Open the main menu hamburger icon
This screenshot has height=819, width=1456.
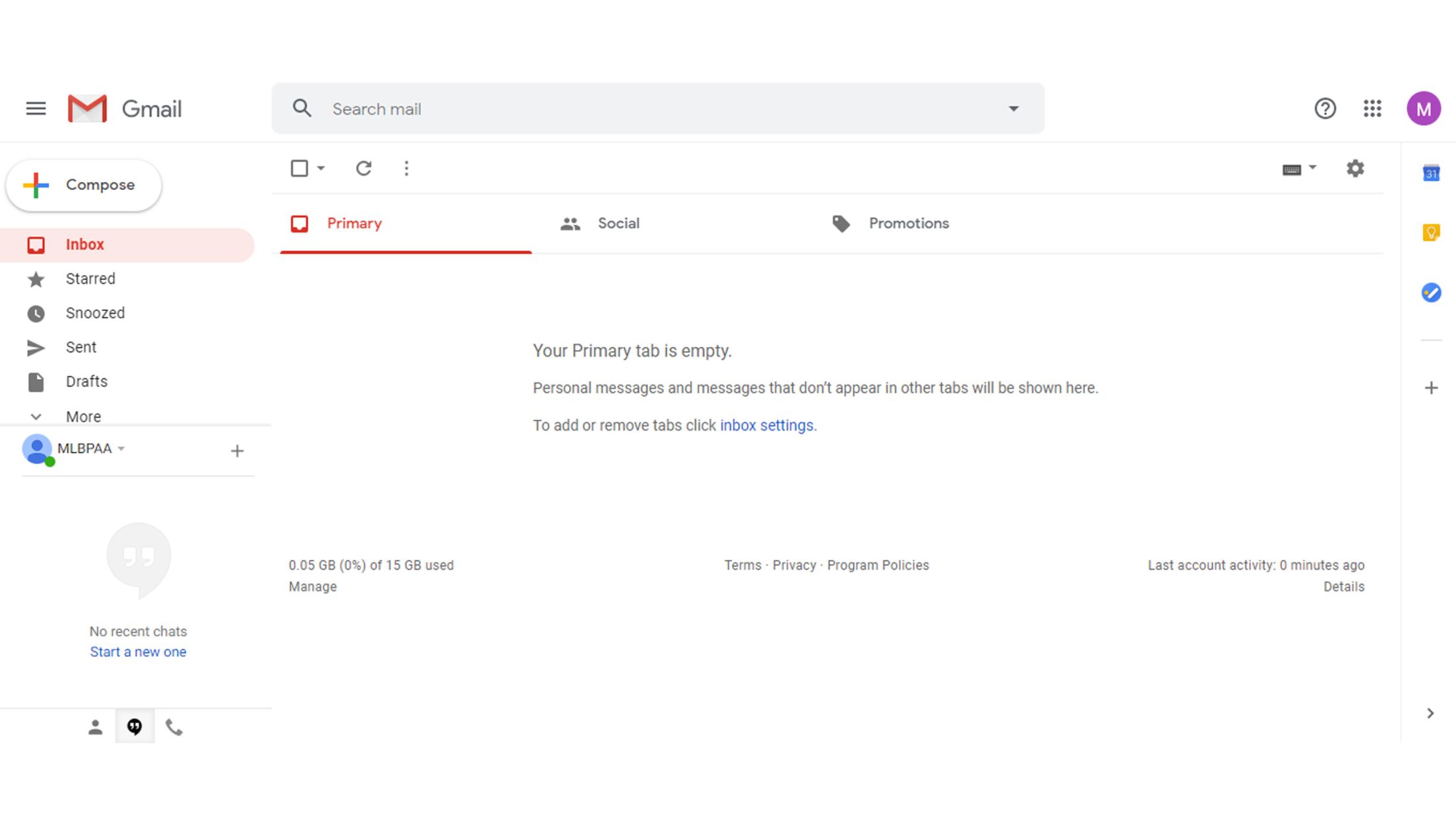pyautogui.click(x=36, y=108)
